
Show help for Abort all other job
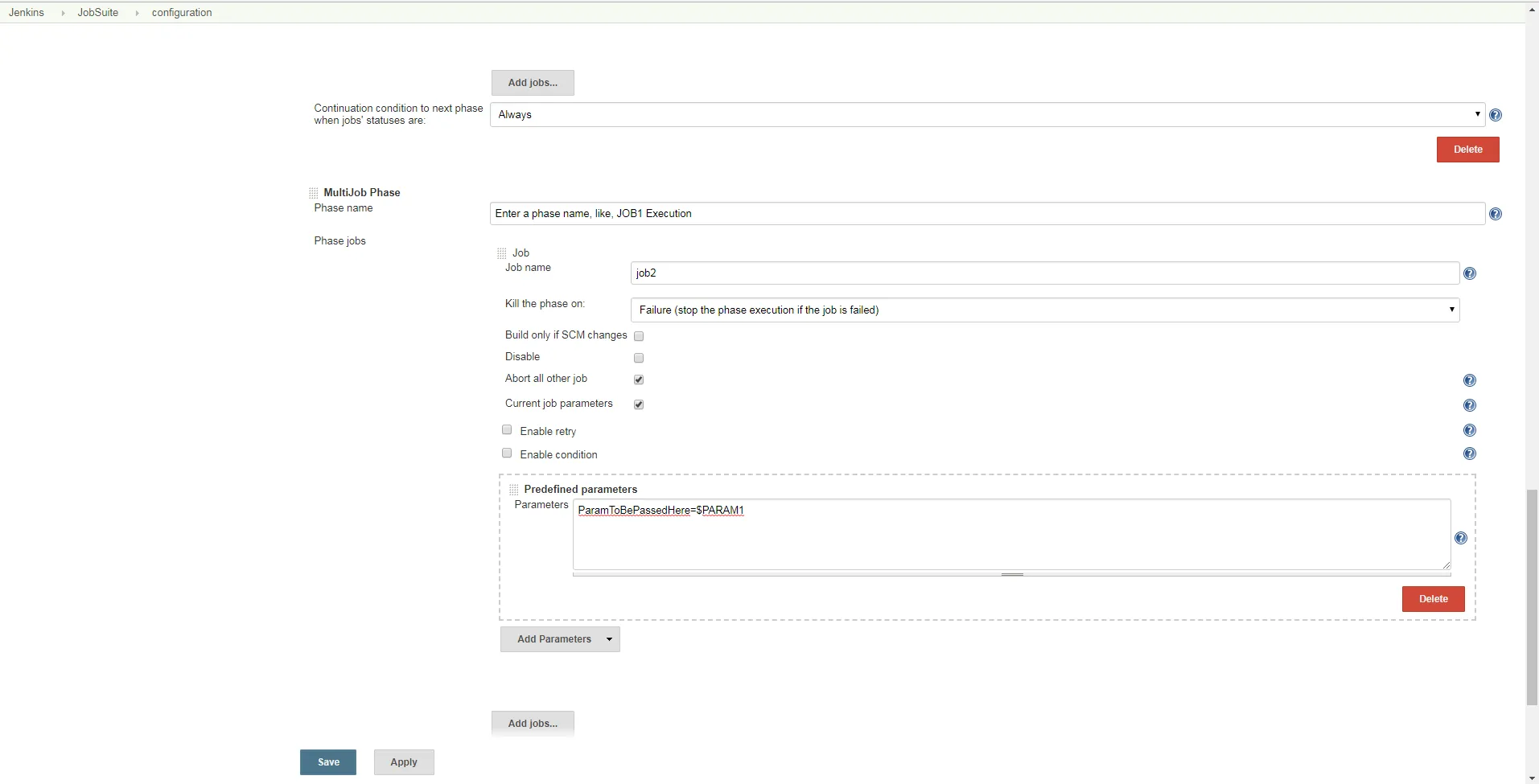coord(1470,380)
